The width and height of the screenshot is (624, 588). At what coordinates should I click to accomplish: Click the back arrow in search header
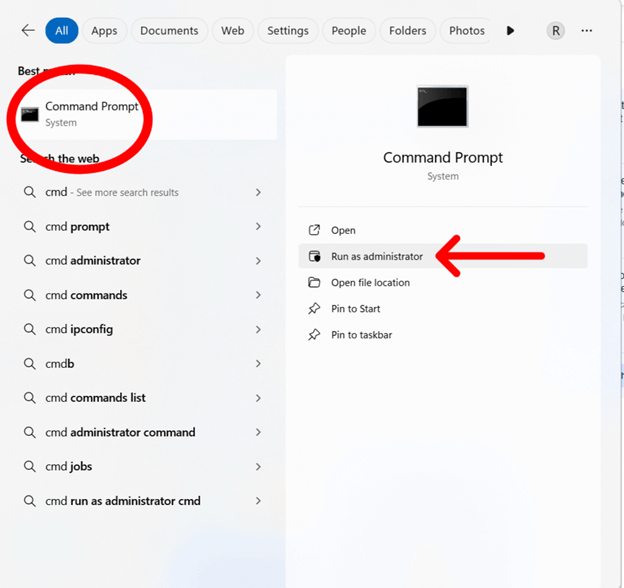pos(28,31)
